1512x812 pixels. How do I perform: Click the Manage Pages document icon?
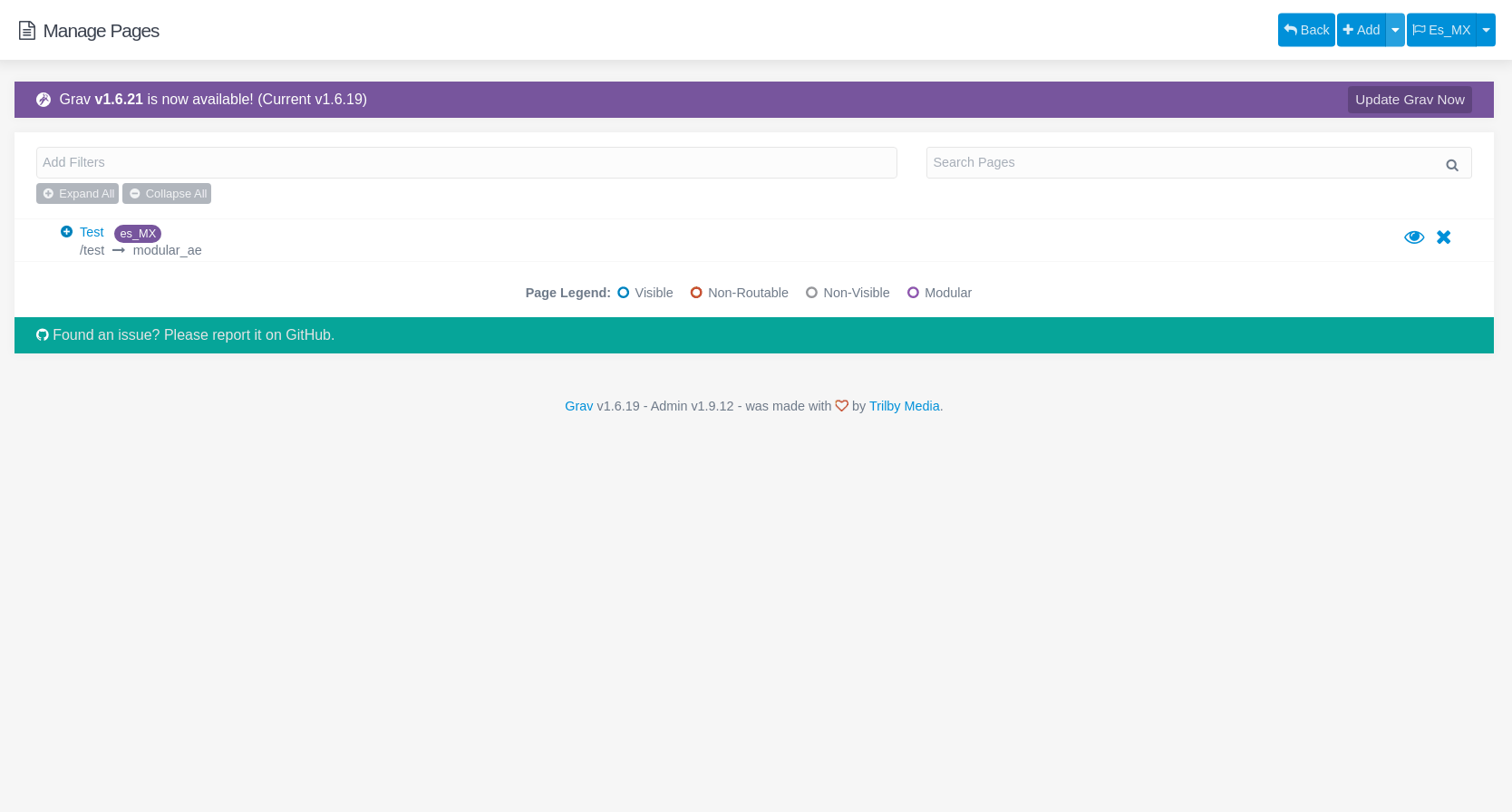pyautogui.click(x=27, y=31)
